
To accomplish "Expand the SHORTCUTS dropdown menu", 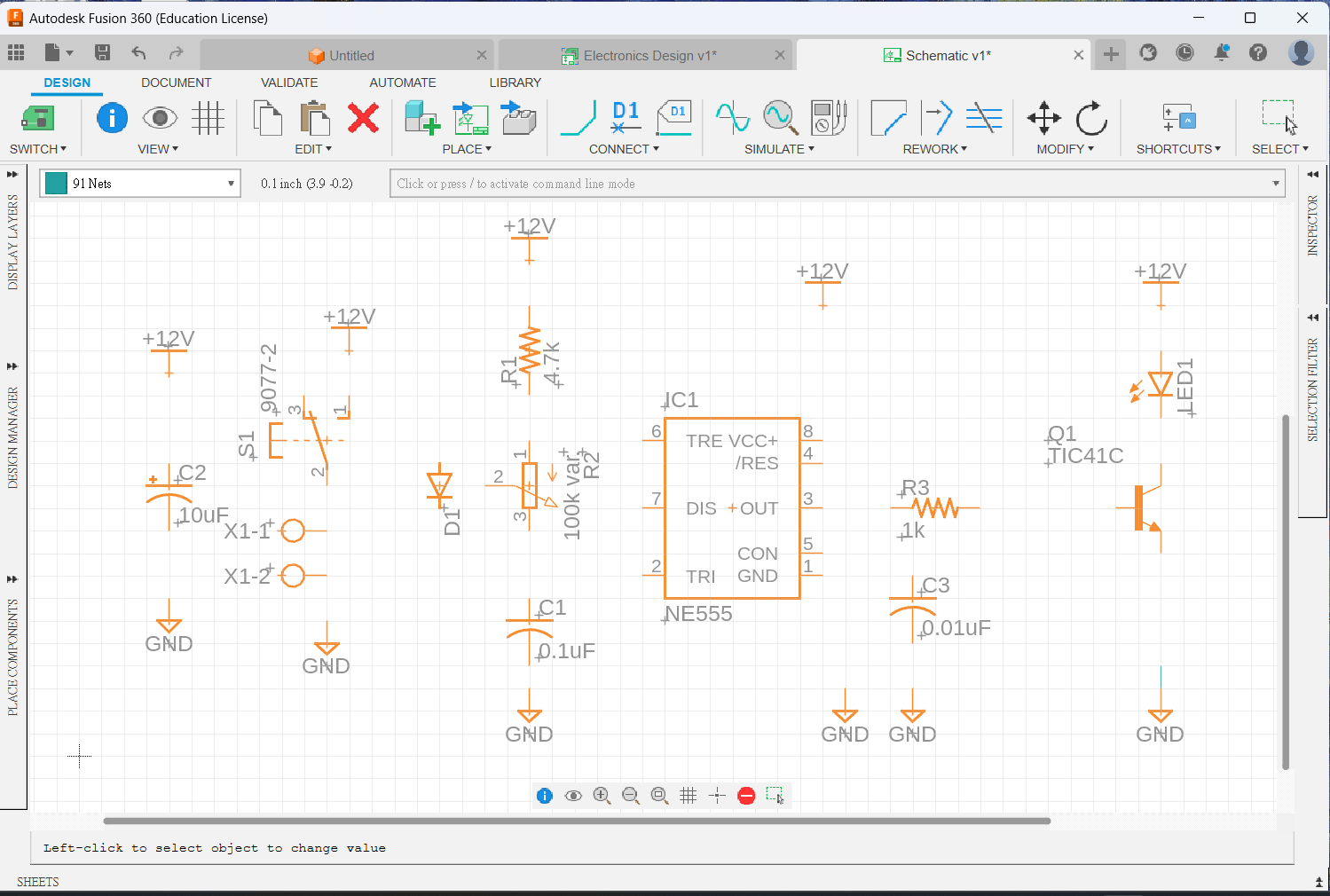I will [1178, 149].
